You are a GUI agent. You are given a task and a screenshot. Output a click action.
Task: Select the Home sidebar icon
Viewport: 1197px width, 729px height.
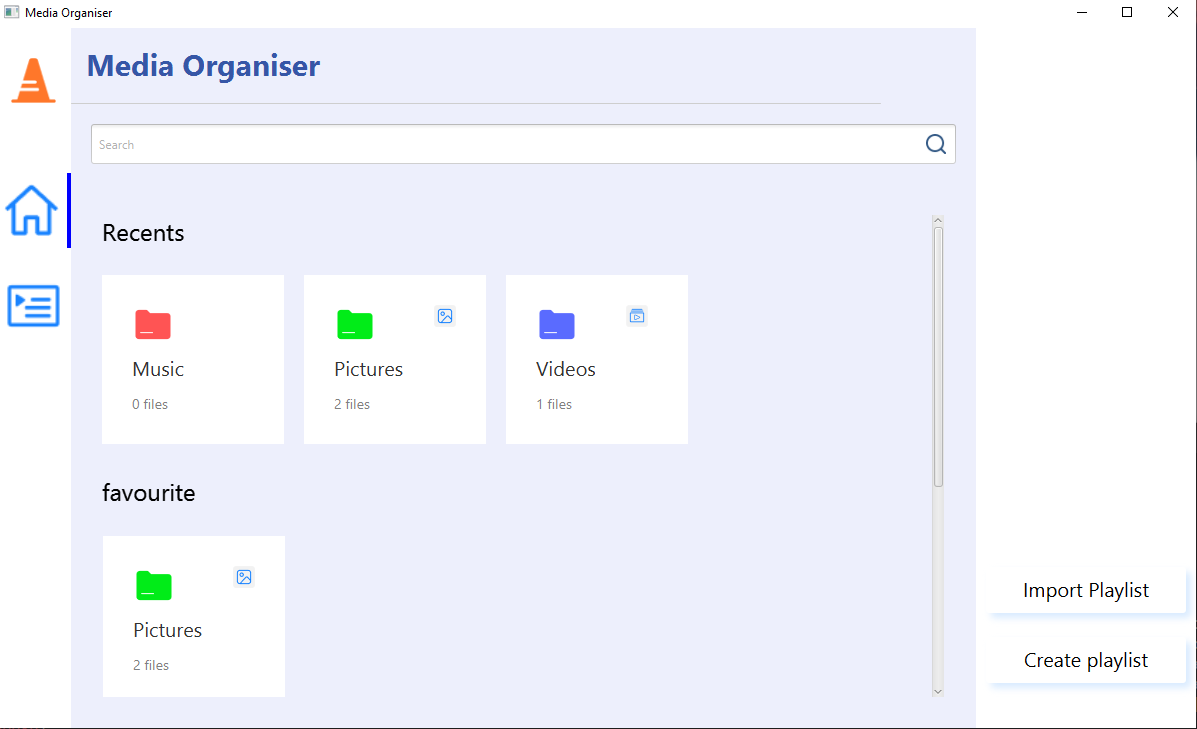click(33, 211)
